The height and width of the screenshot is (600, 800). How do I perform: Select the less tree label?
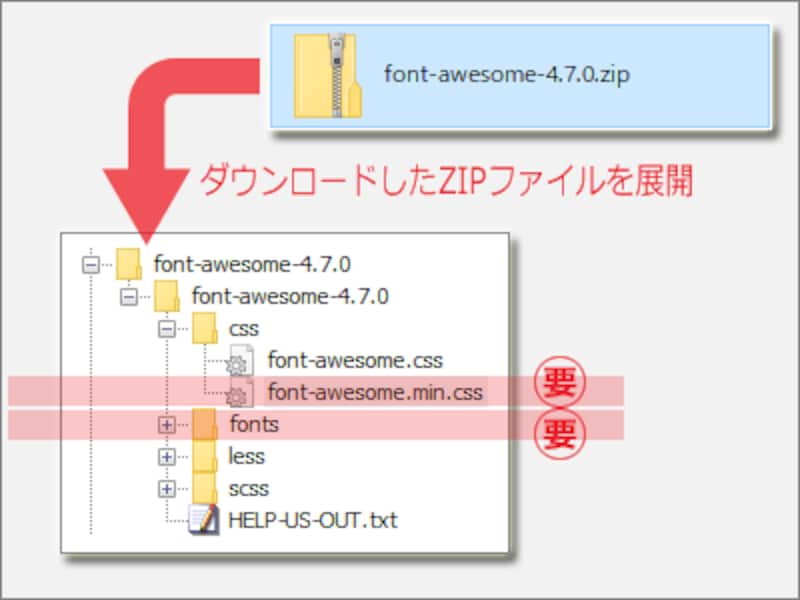[247, 456]
